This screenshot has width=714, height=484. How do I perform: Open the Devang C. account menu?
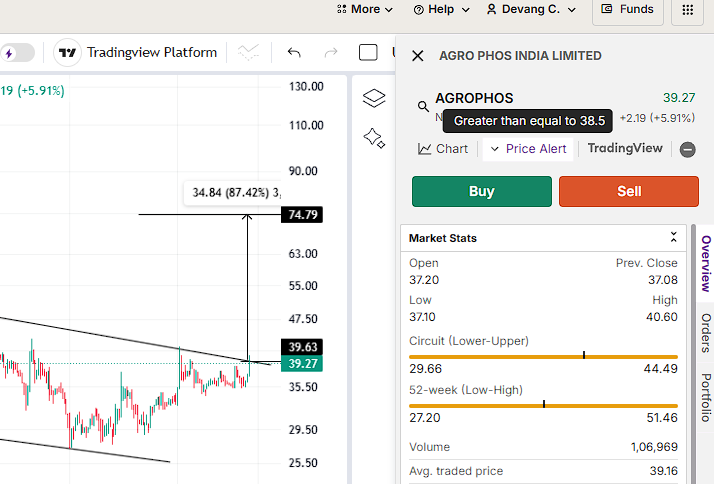tap(532, 10)
